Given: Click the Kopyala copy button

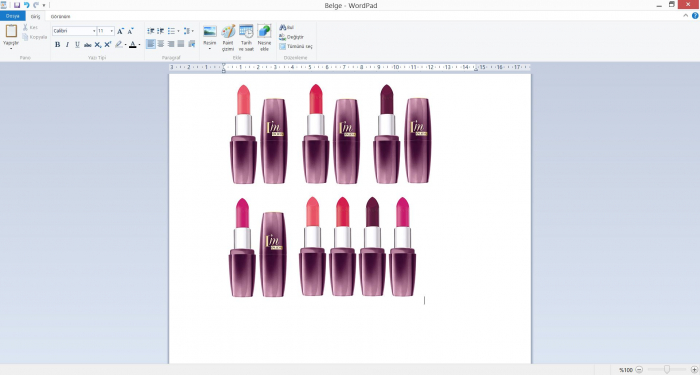Looking at the screenshot, I should click(35, 37).
